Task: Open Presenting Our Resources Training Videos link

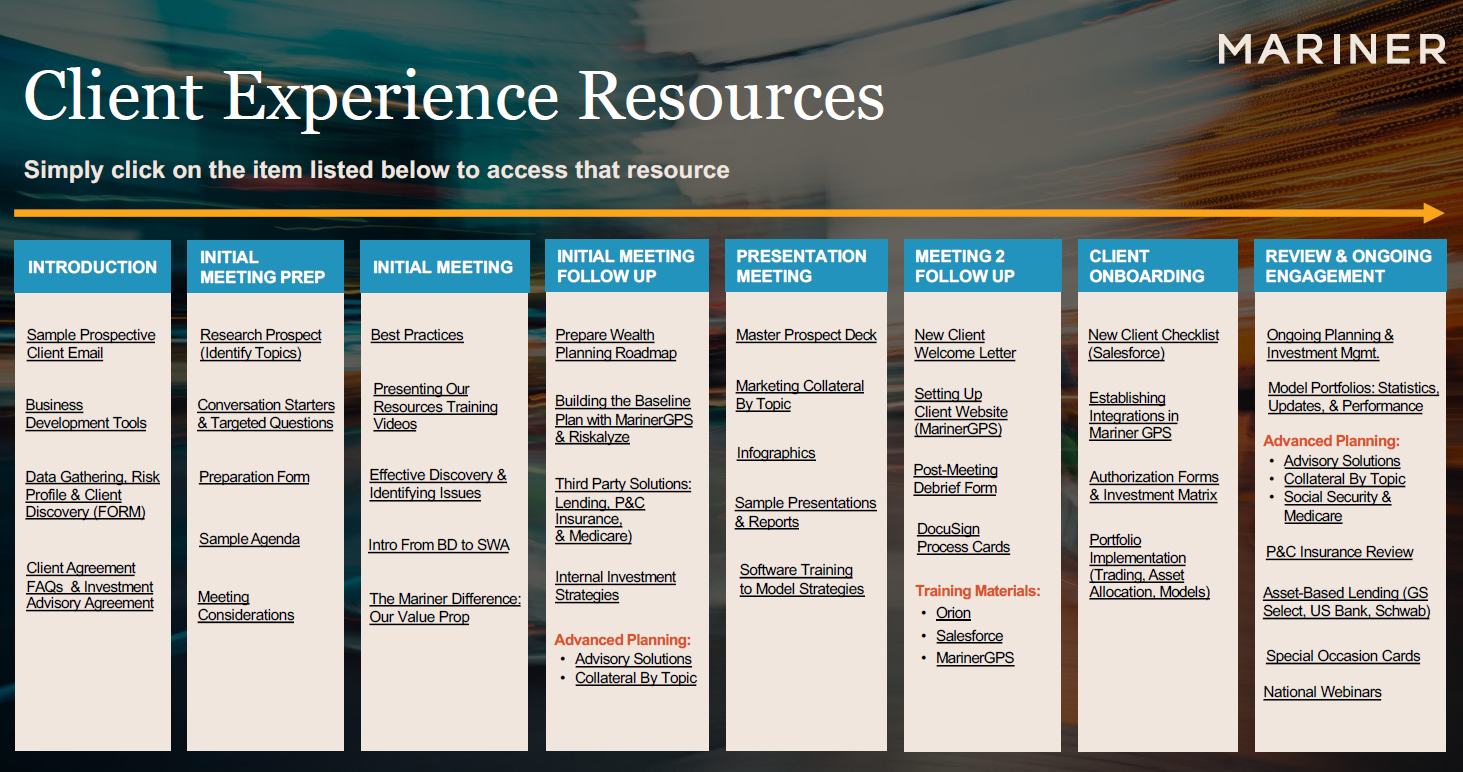Action: pyautogui.click(x=436, y=406)
